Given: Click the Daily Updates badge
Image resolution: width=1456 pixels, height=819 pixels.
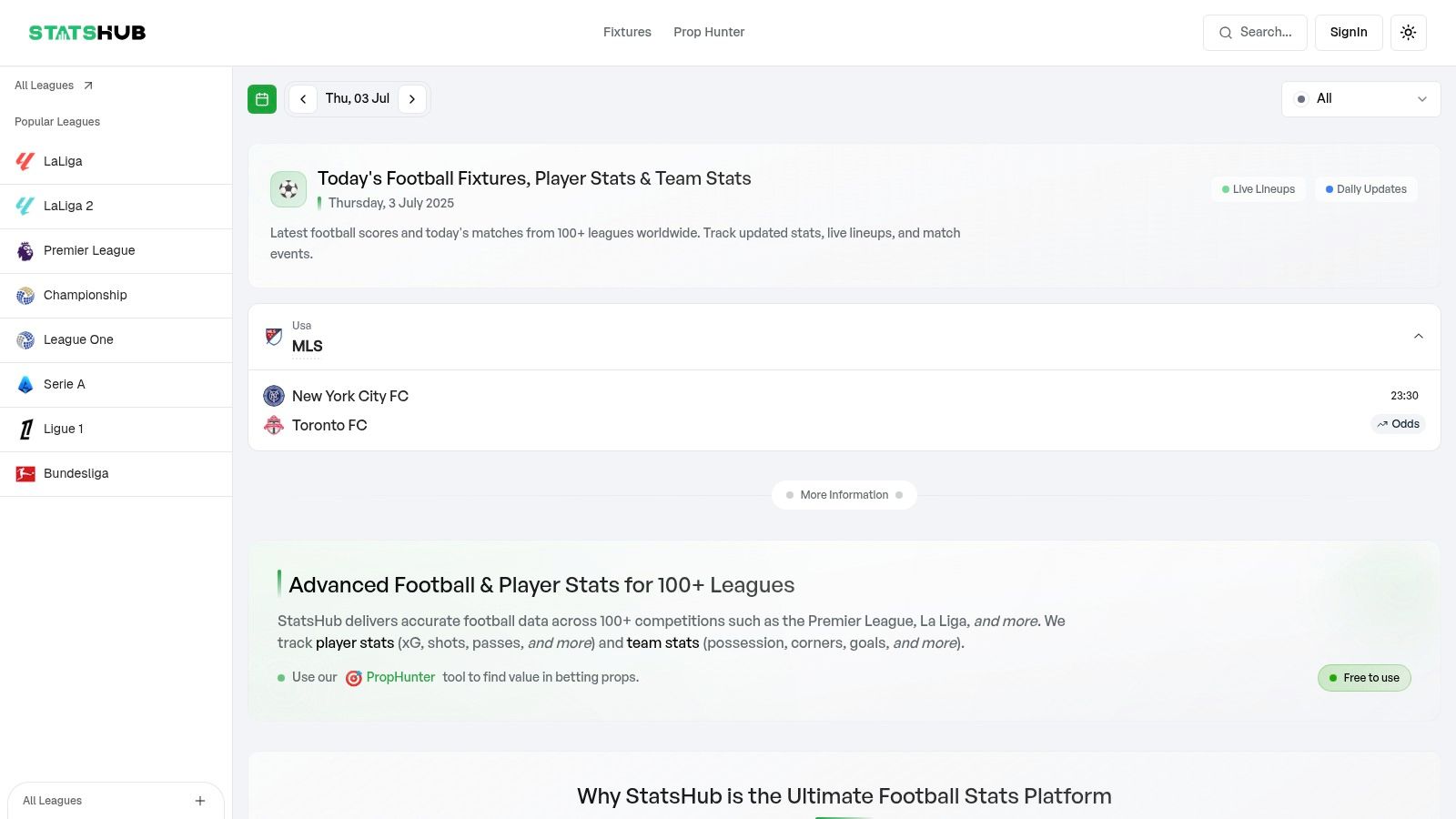Looking at the screenshot, I should click(x=1366, y=189).
